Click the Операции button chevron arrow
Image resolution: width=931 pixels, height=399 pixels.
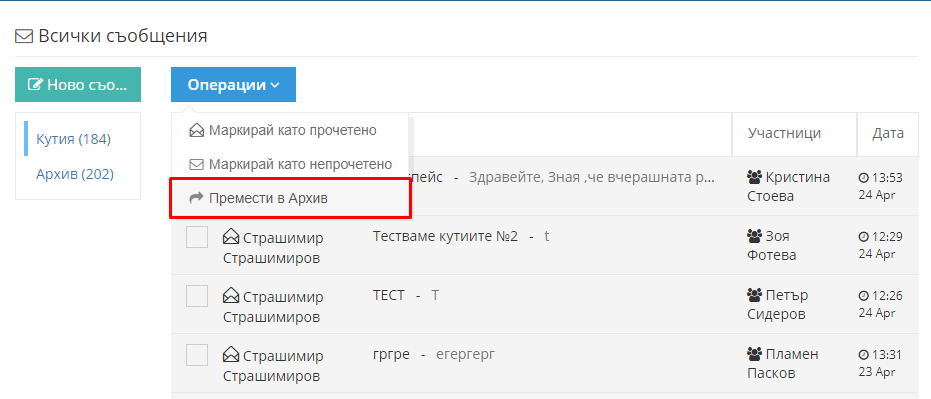(x=275, y=86)
